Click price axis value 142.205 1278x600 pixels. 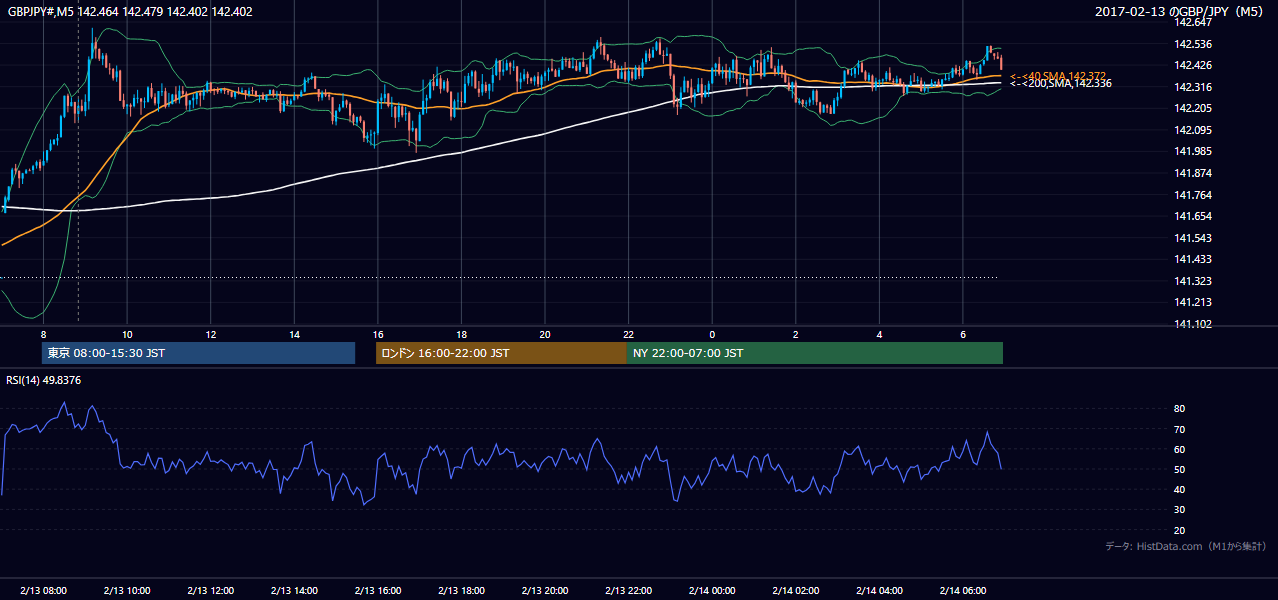point(1193,108)
